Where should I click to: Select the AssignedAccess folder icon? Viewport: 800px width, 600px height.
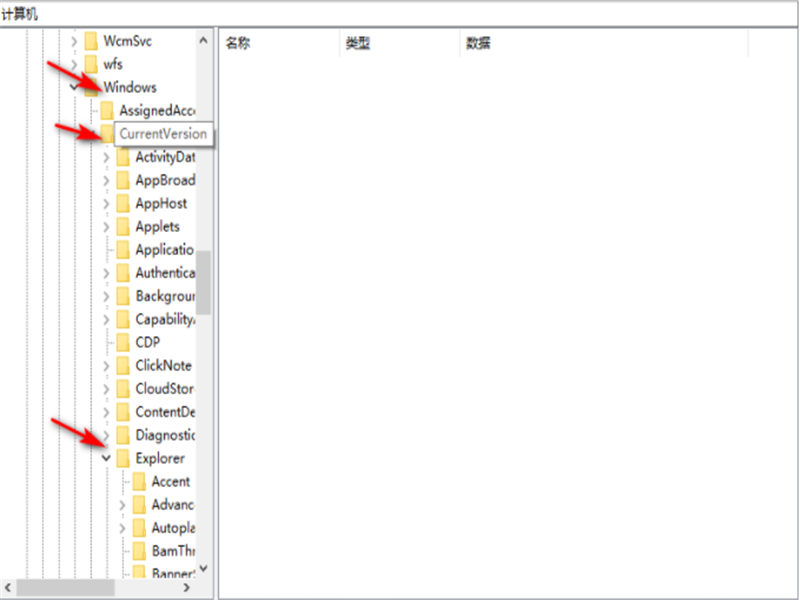point(106,110)
